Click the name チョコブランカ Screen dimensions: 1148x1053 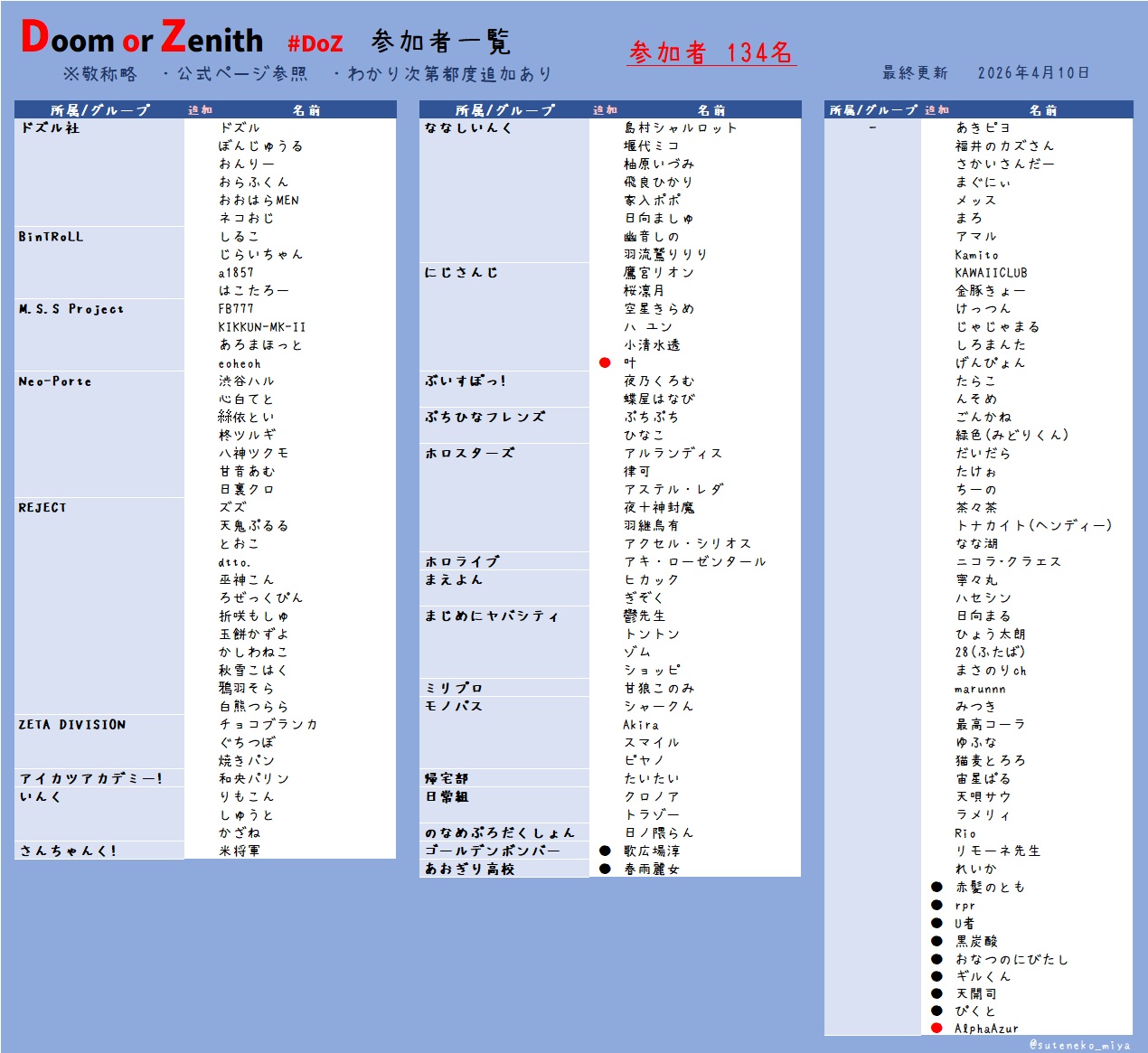[x=268, y=724]
